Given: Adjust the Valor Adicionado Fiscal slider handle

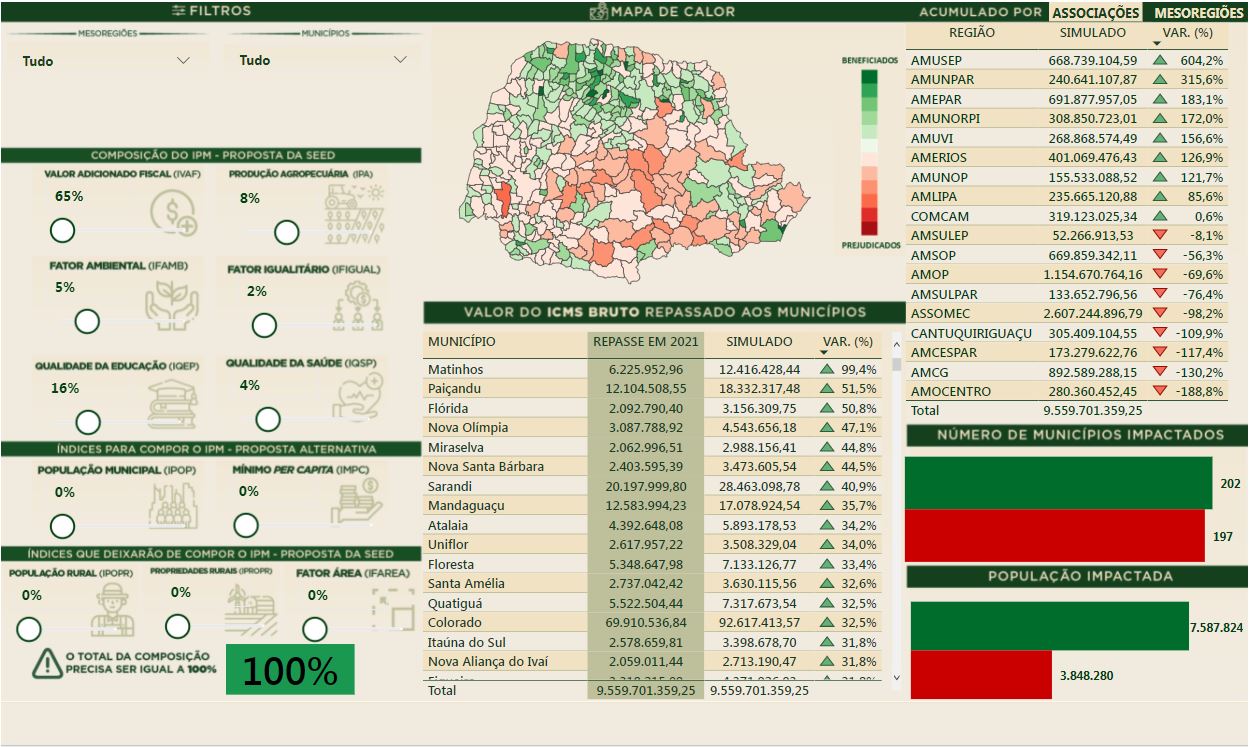Looking at the screenshot, I should [x=63, y=231].
